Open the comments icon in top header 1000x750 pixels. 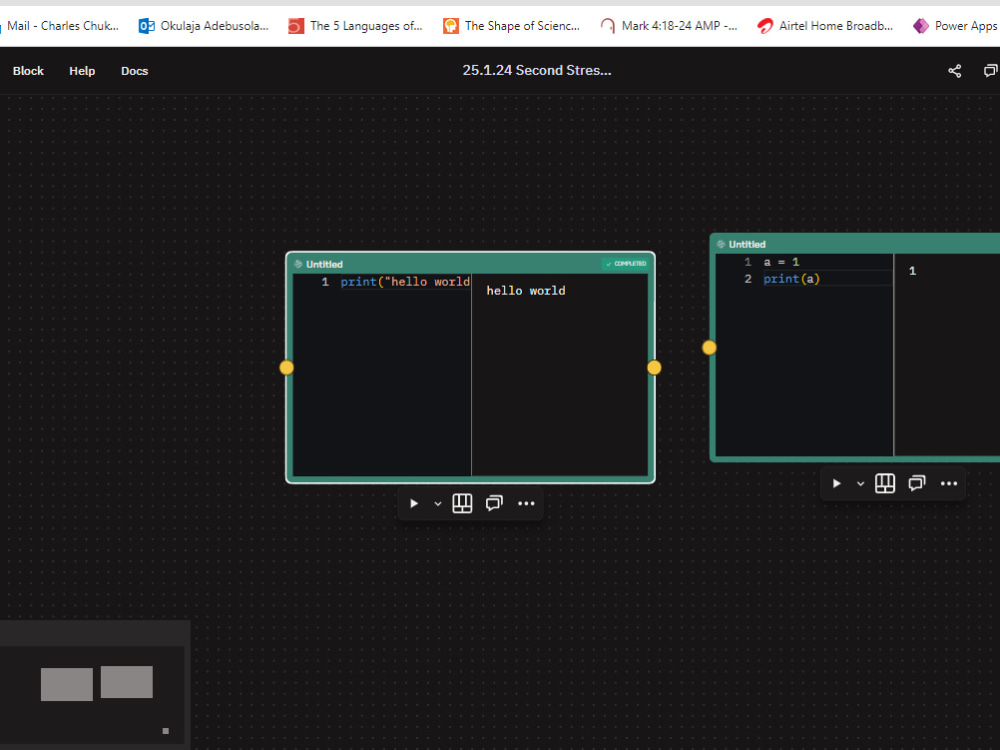[x=990, y=71]
